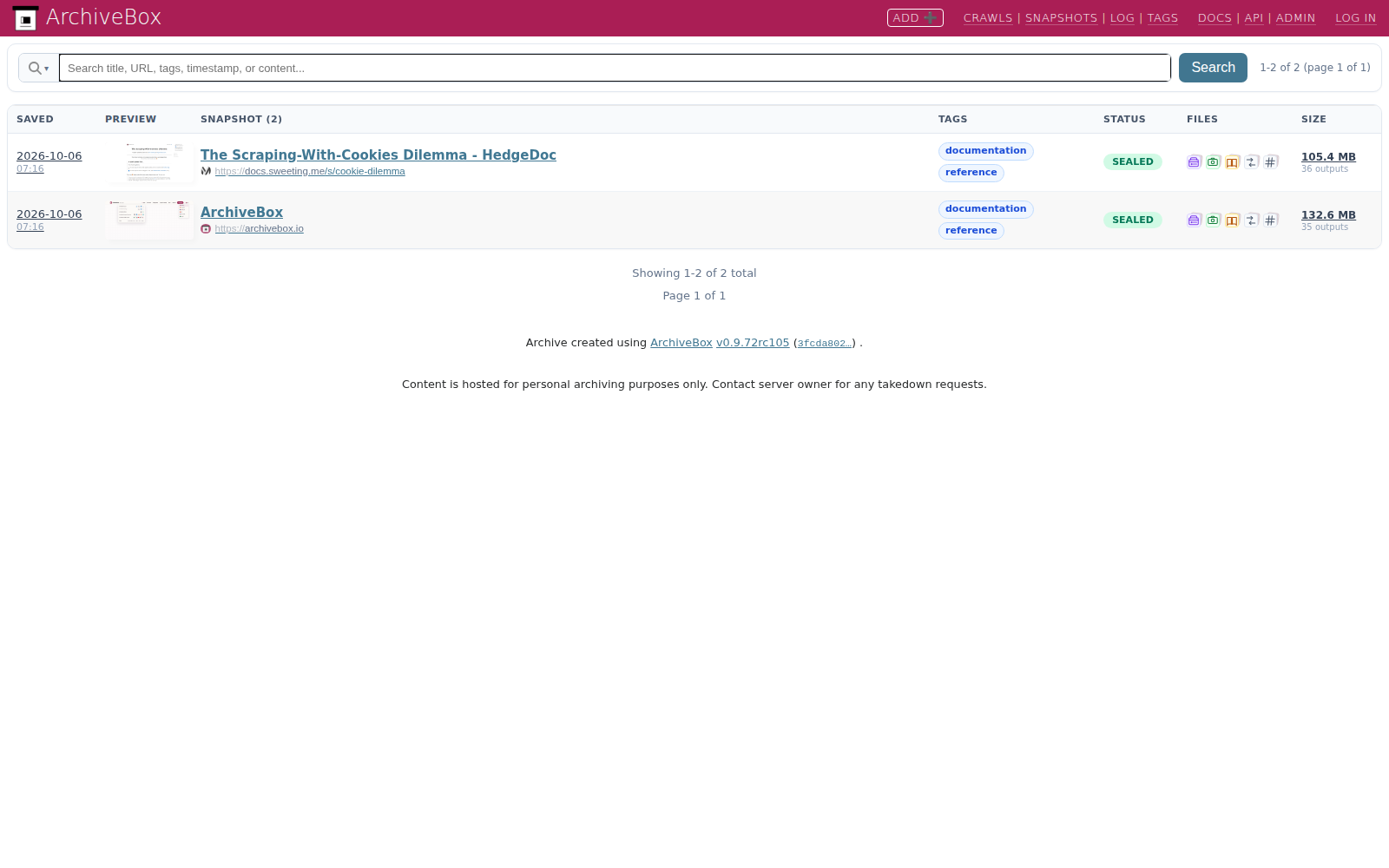Click SIZE column header

coord(1313,120)
